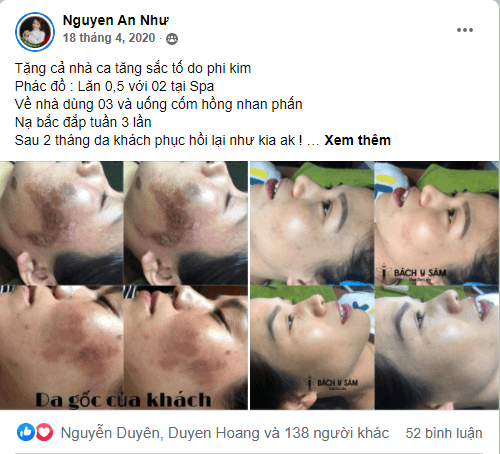500x454 pixels.
Task: Open second top photo of pigmented cheek
Action: coord(186,223)
